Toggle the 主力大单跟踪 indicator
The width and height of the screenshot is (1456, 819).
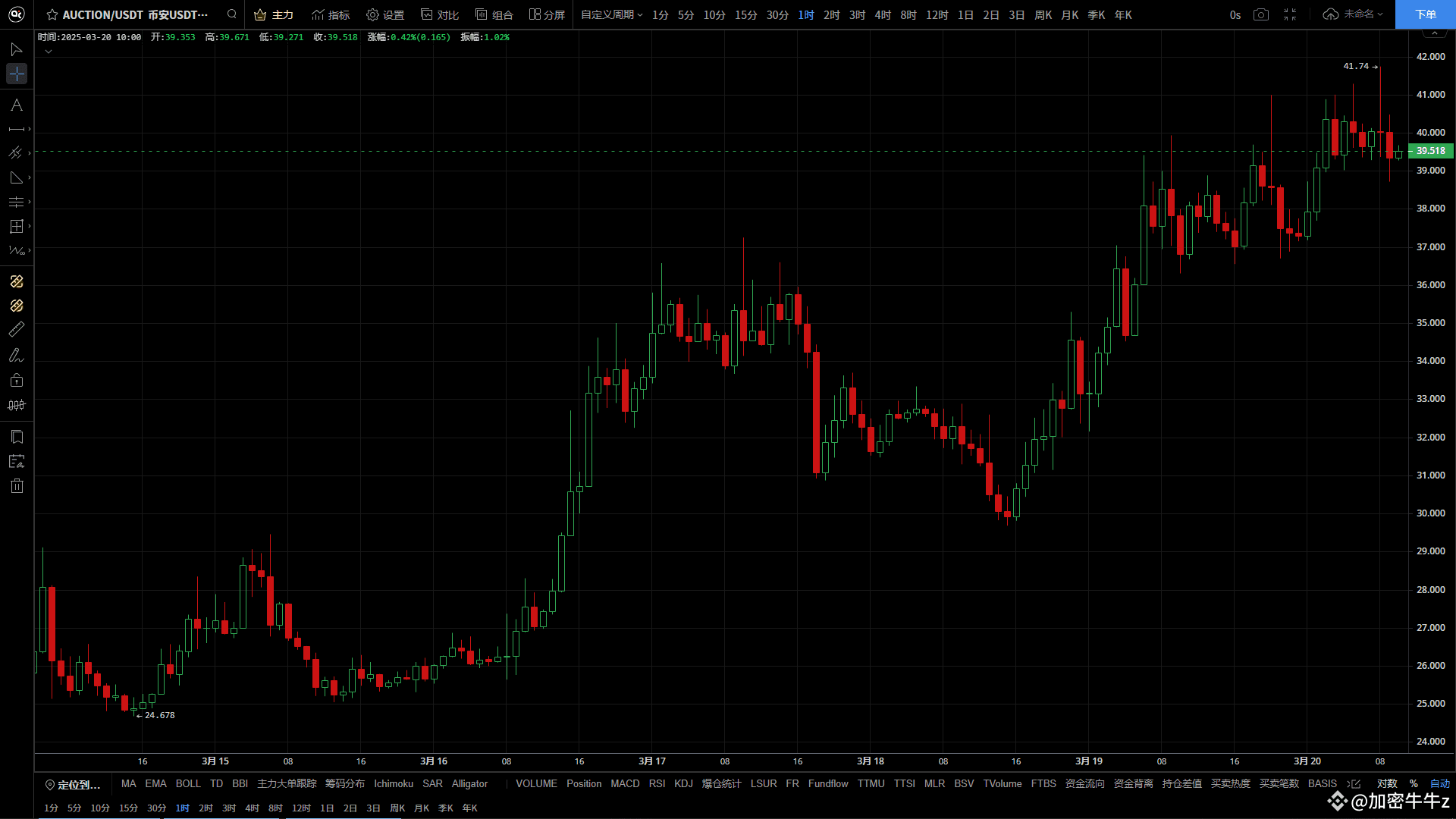coord(287,783)
